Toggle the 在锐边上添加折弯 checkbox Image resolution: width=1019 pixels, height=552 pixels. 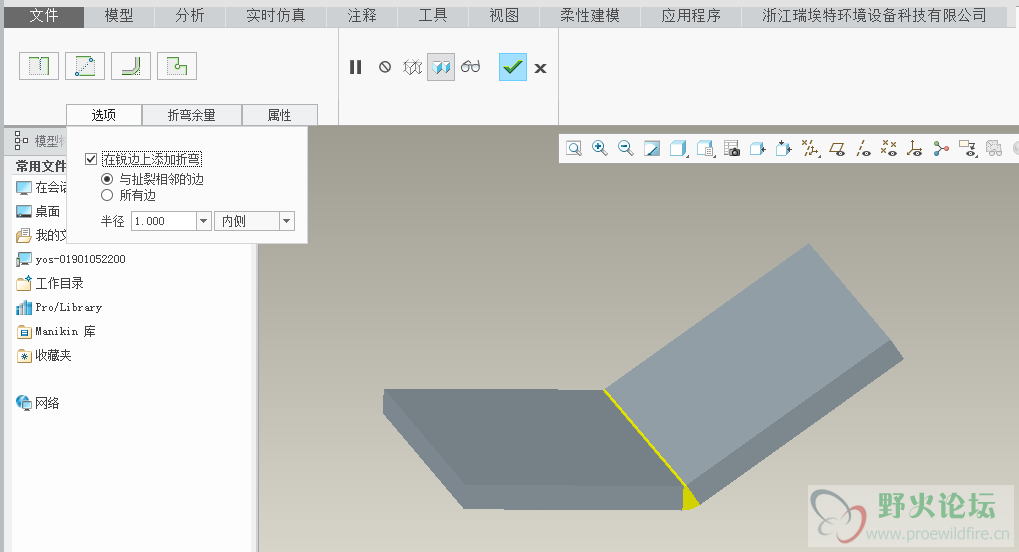[x=91, y=159]
